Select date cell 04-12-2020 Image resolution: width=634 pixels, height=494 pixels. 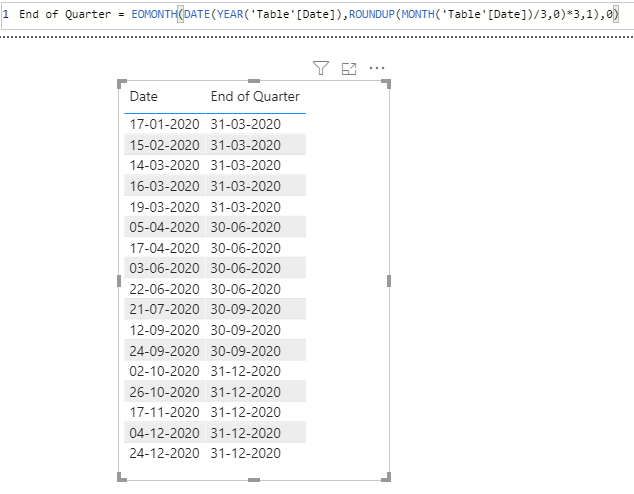[164, 433]
